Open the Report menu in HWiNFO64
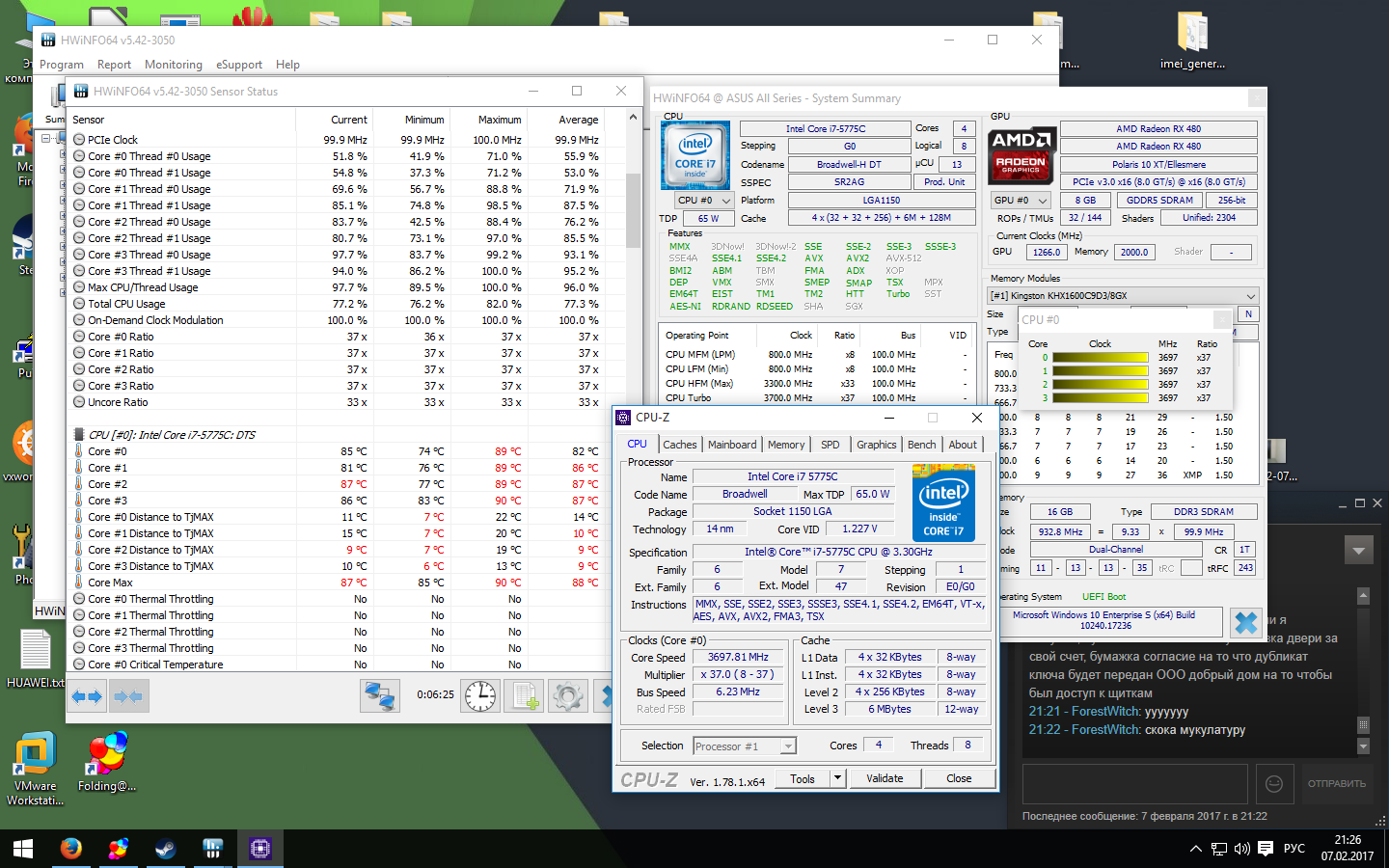The image size is (1389, 868). point(114,65)
